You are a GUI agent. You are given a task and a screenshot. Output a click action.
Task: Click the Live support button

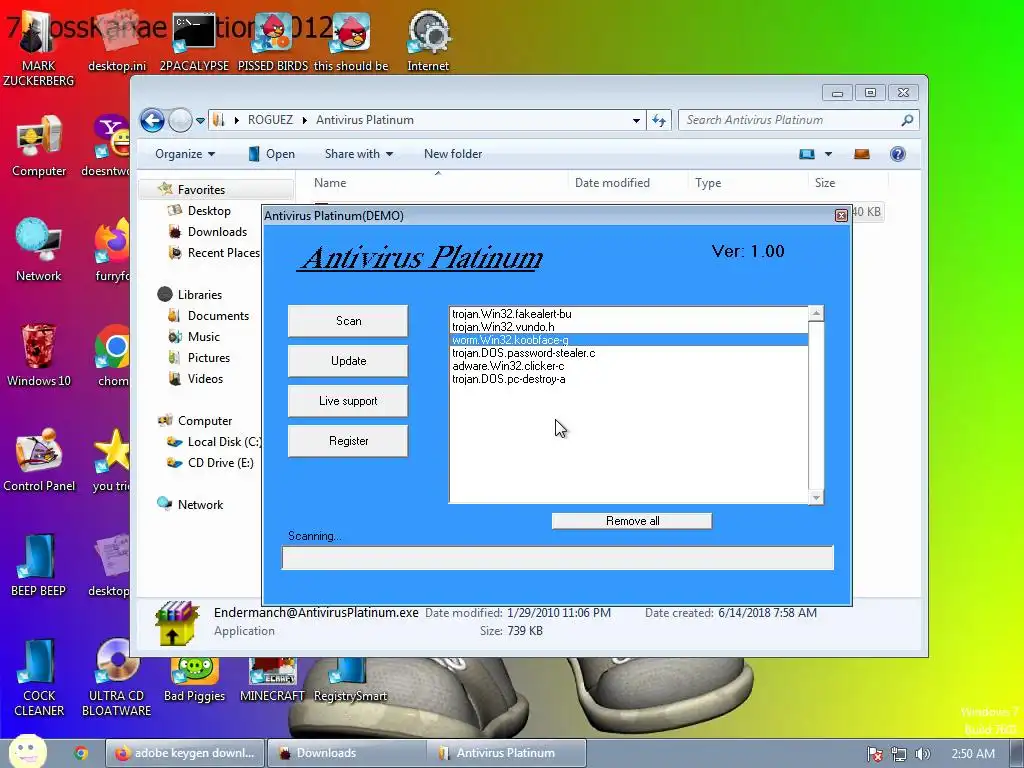tap(348, 401)
